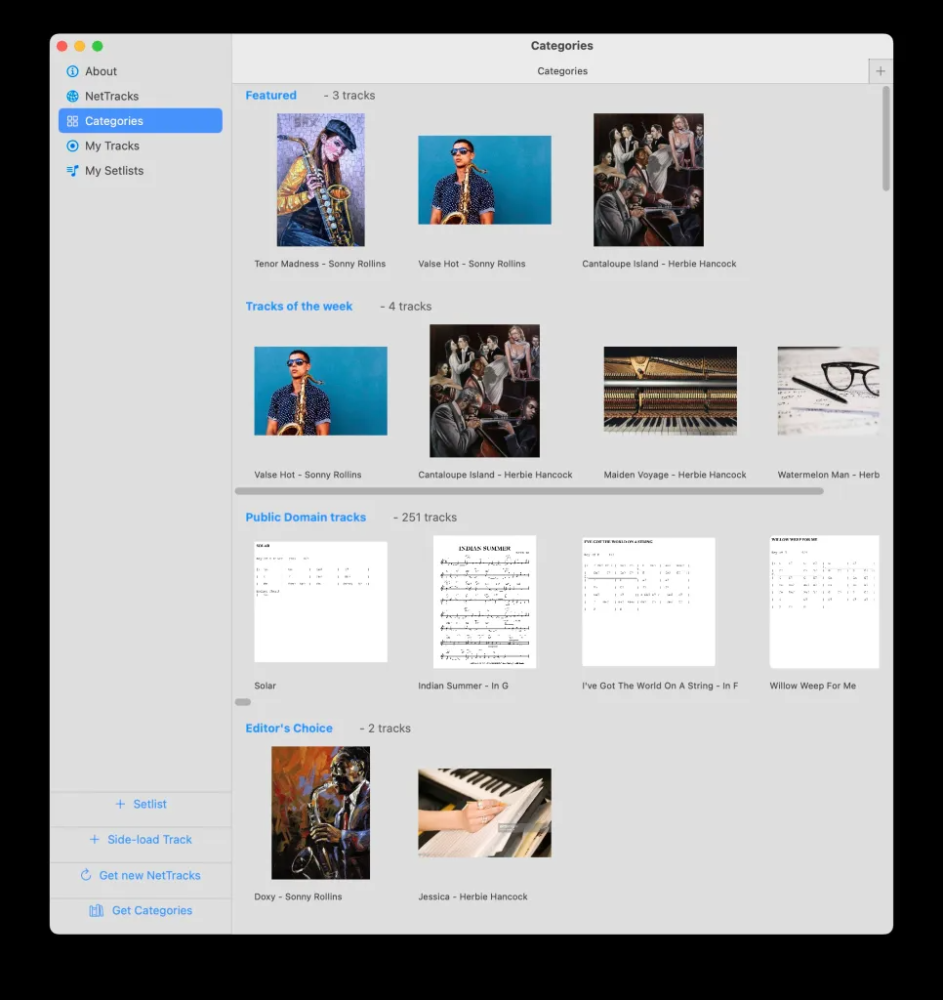Open the Featured category heading

(x=271, y=95)
